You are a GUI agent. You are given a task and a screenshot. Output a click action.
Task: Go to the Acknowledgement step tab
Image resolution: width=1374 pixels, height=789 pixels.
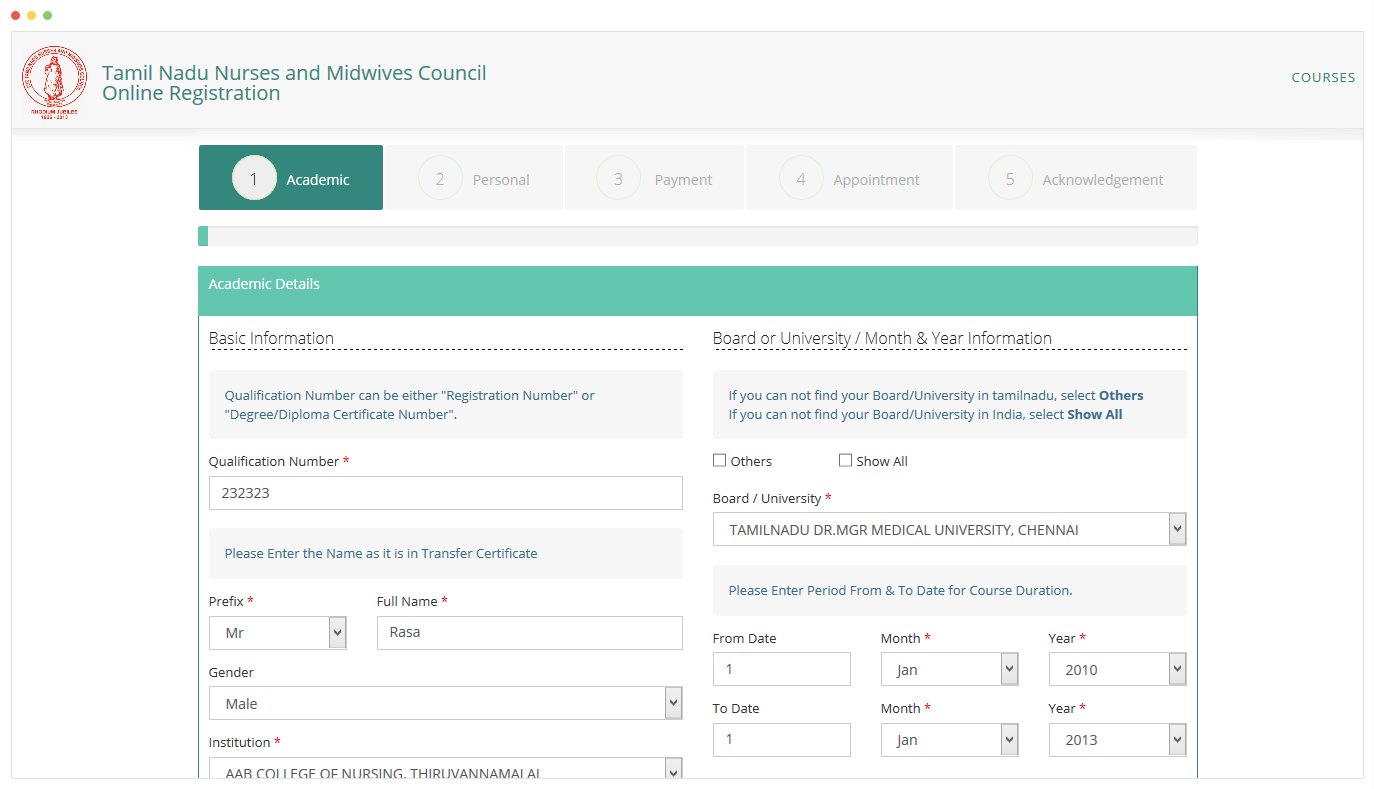click(x=1076, y=178)
